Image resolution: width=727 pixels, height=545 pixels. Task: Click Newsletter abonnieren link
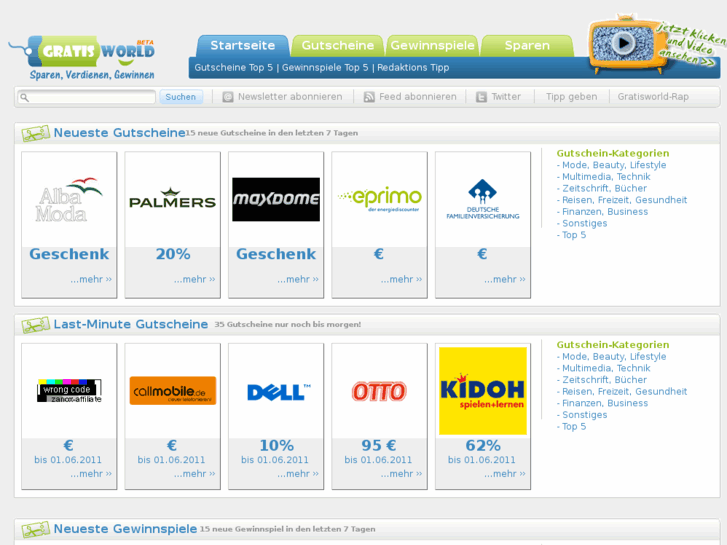point(290,97)
